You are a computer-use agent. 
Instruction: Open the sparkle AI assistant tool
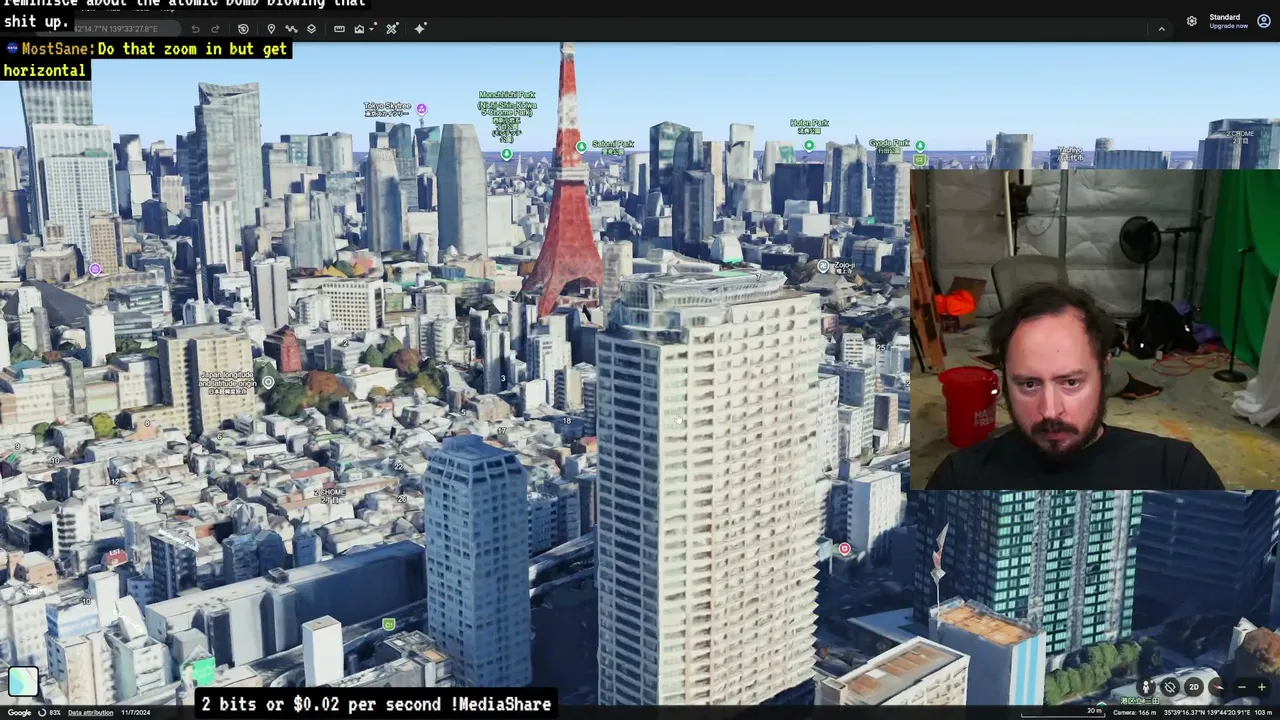420,29
